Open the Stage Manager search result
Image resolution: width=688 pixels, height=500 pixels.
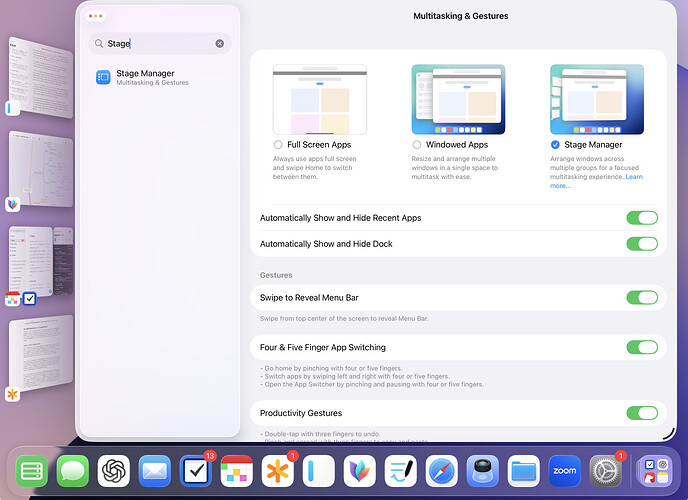point(160,77)
